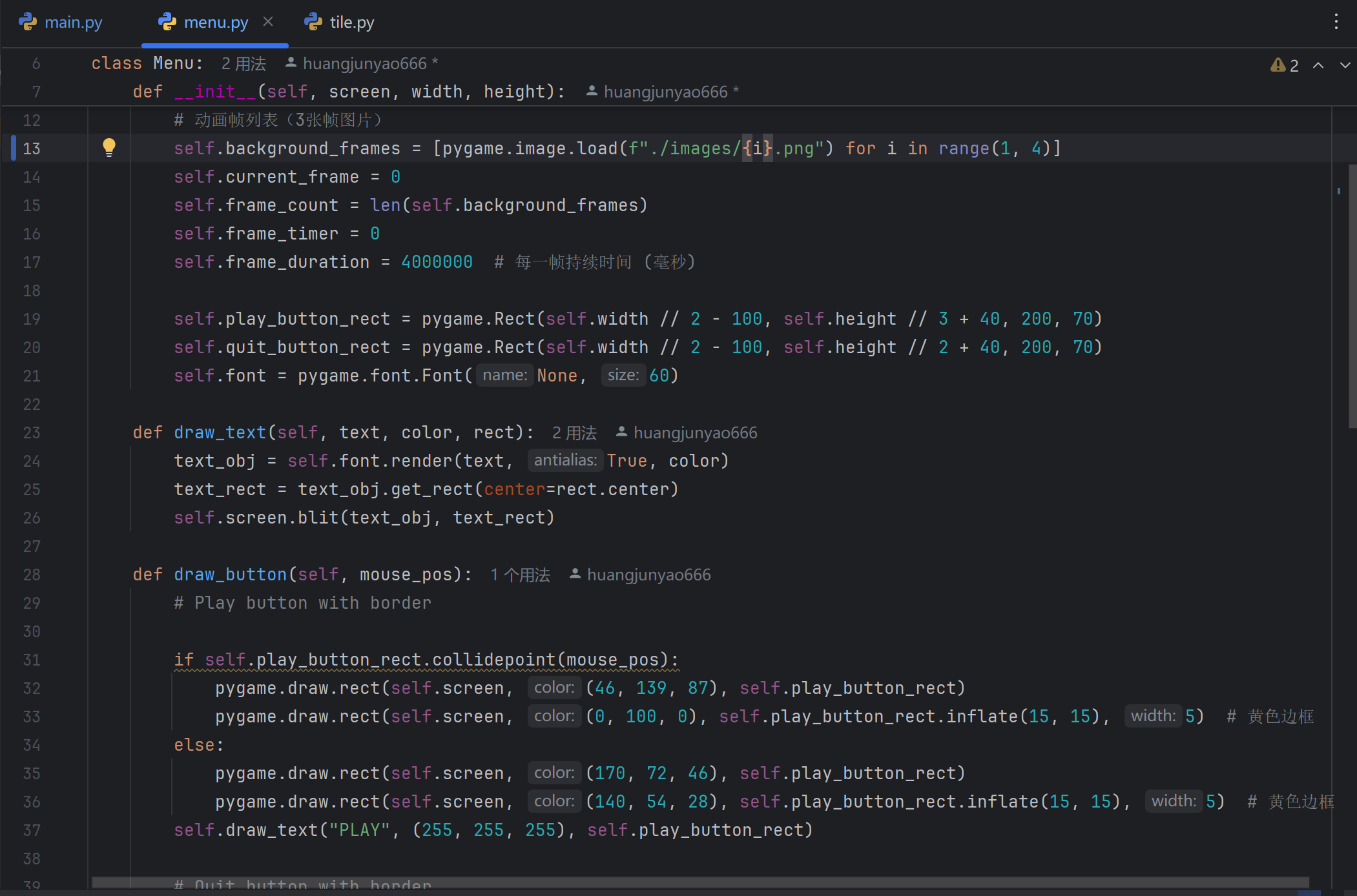
Task: Close the menu.py tab
Action: [268, 22]
